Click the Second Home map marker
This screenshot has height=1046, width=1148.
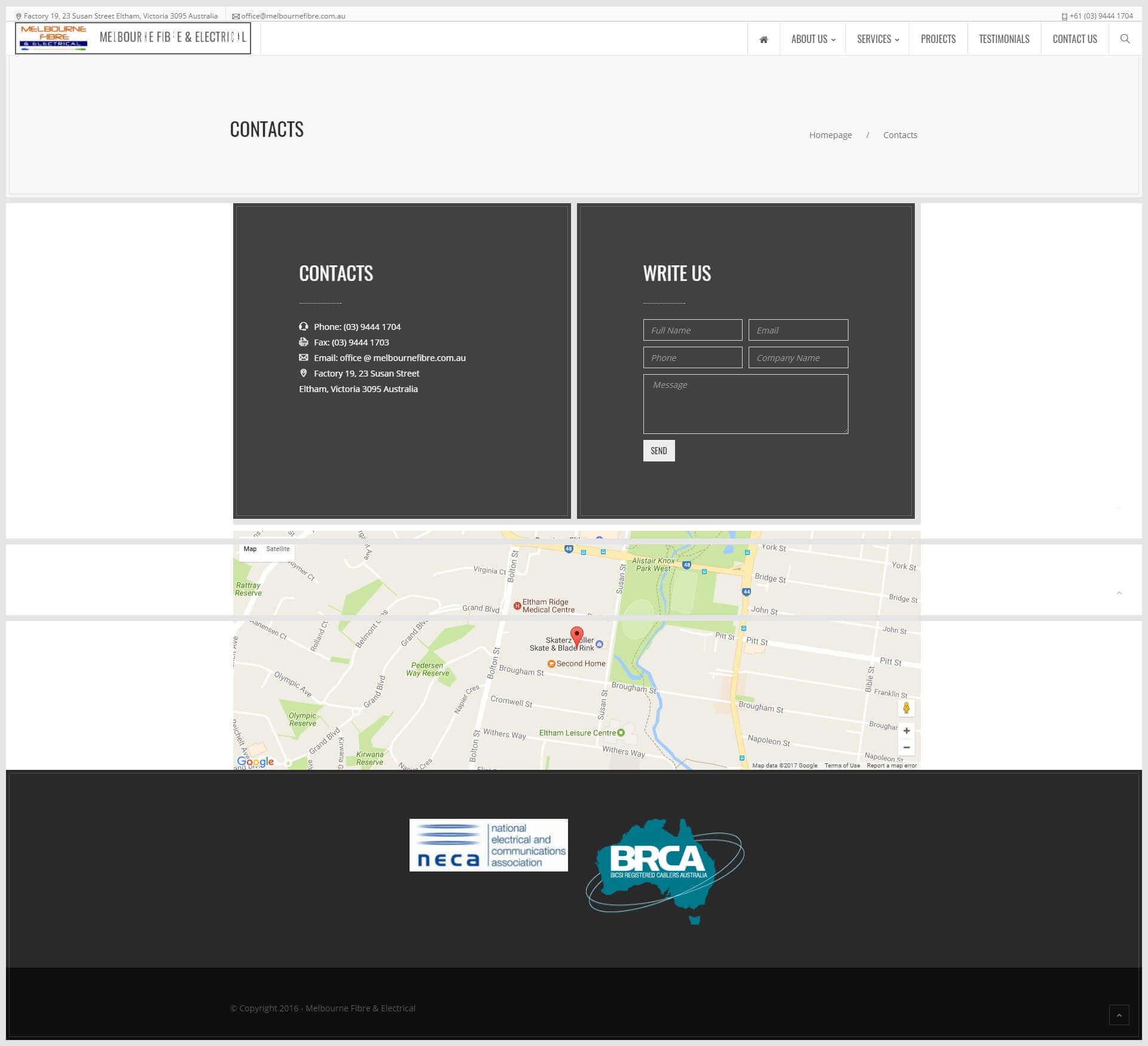click(551, 663)
